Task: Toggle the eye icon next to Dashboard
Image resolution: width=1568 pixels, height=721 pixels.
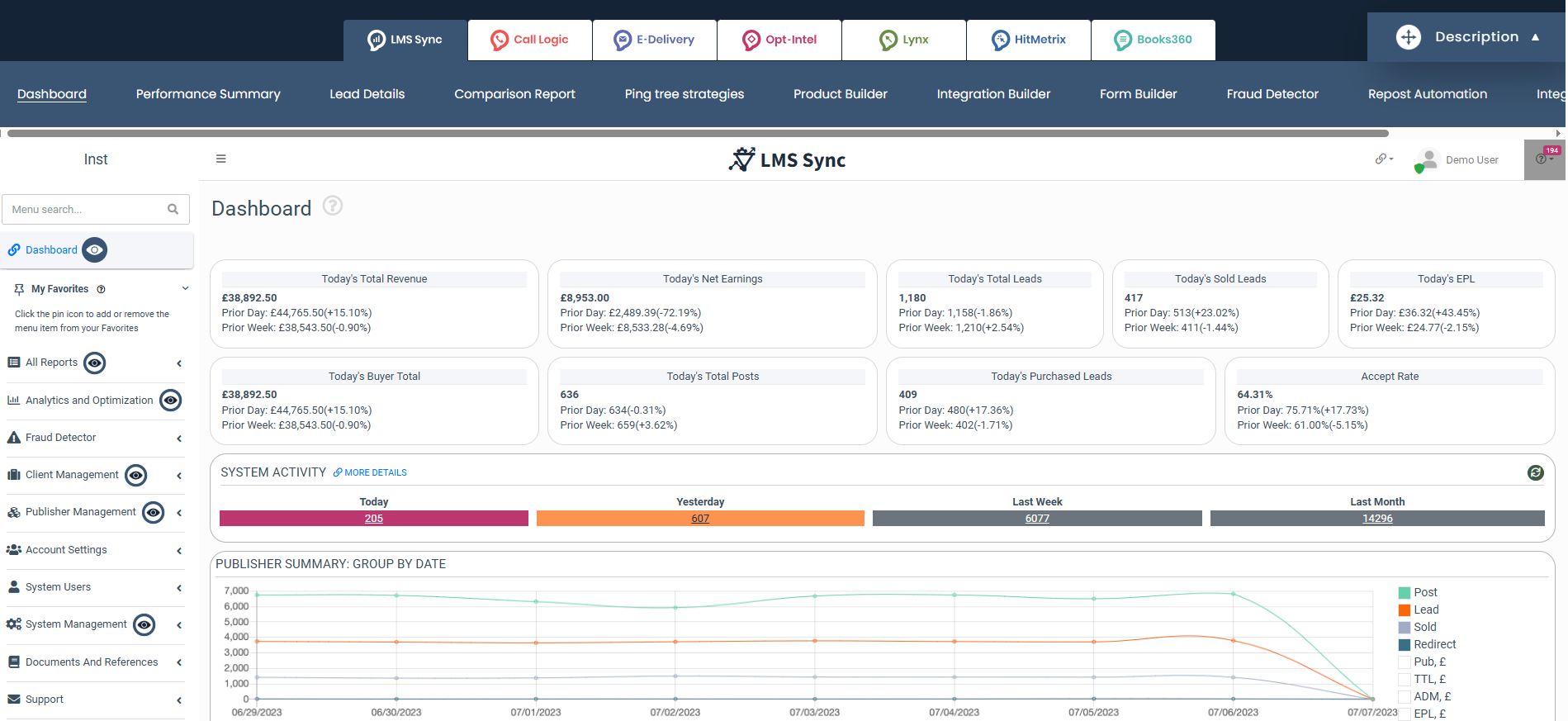Action: (x=95, y=249)
